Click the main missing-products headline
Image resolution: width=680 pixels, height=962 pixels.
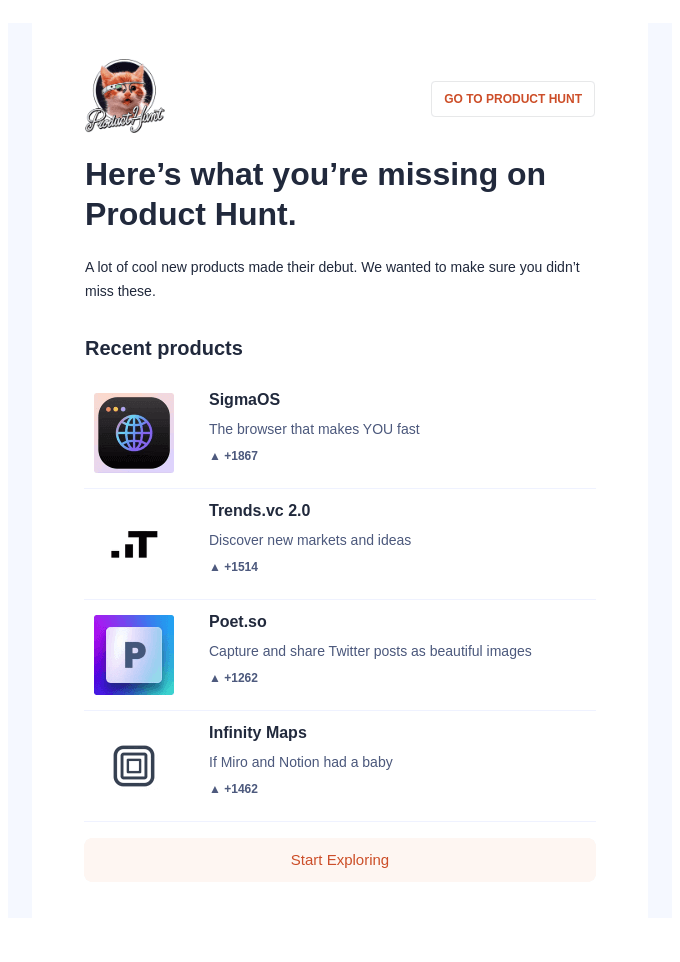click(315, 194)
